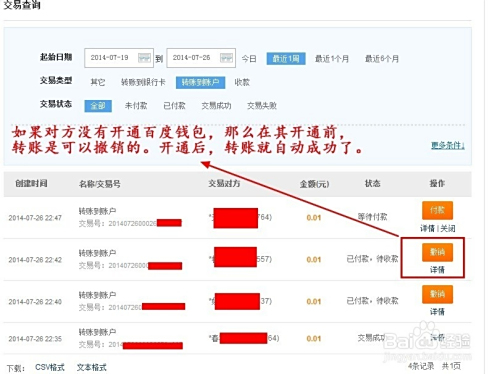Filter status by 交易失败
This screenshot has height=374, width=500.
click(262, 106)
